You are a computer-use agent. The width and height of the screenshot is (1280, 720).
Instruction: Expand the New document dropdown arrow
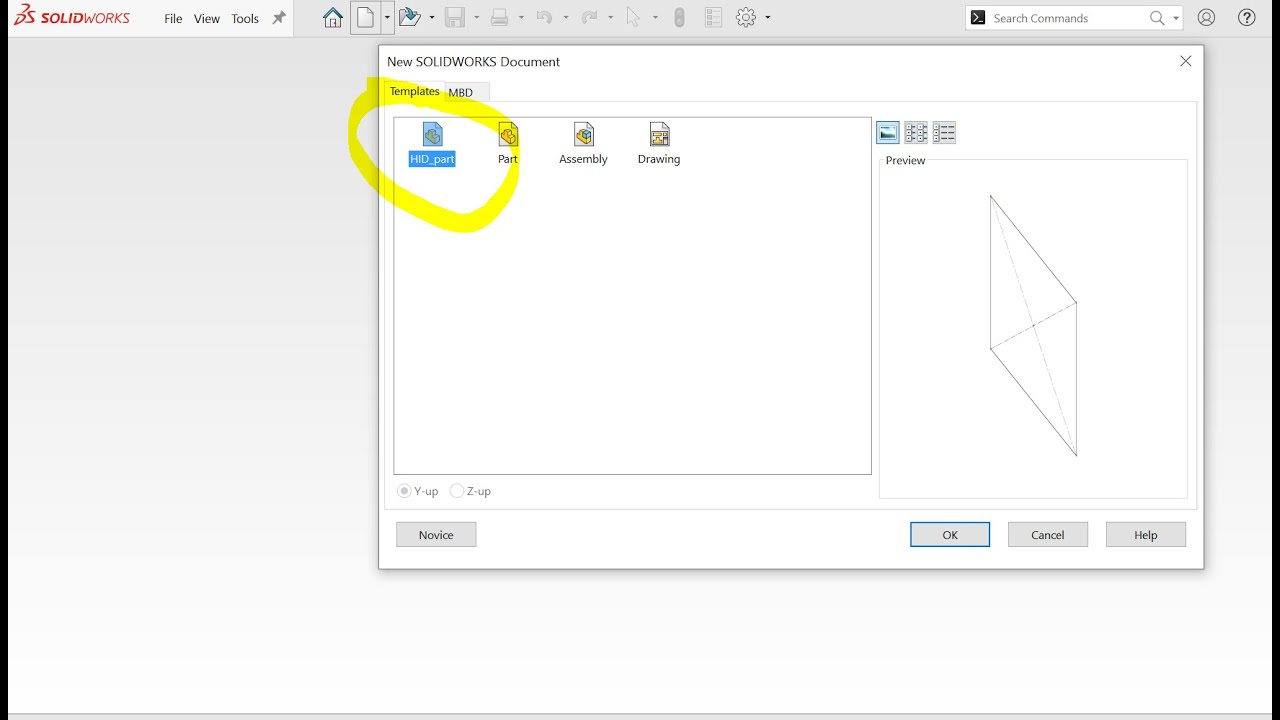tap(387, 18)
